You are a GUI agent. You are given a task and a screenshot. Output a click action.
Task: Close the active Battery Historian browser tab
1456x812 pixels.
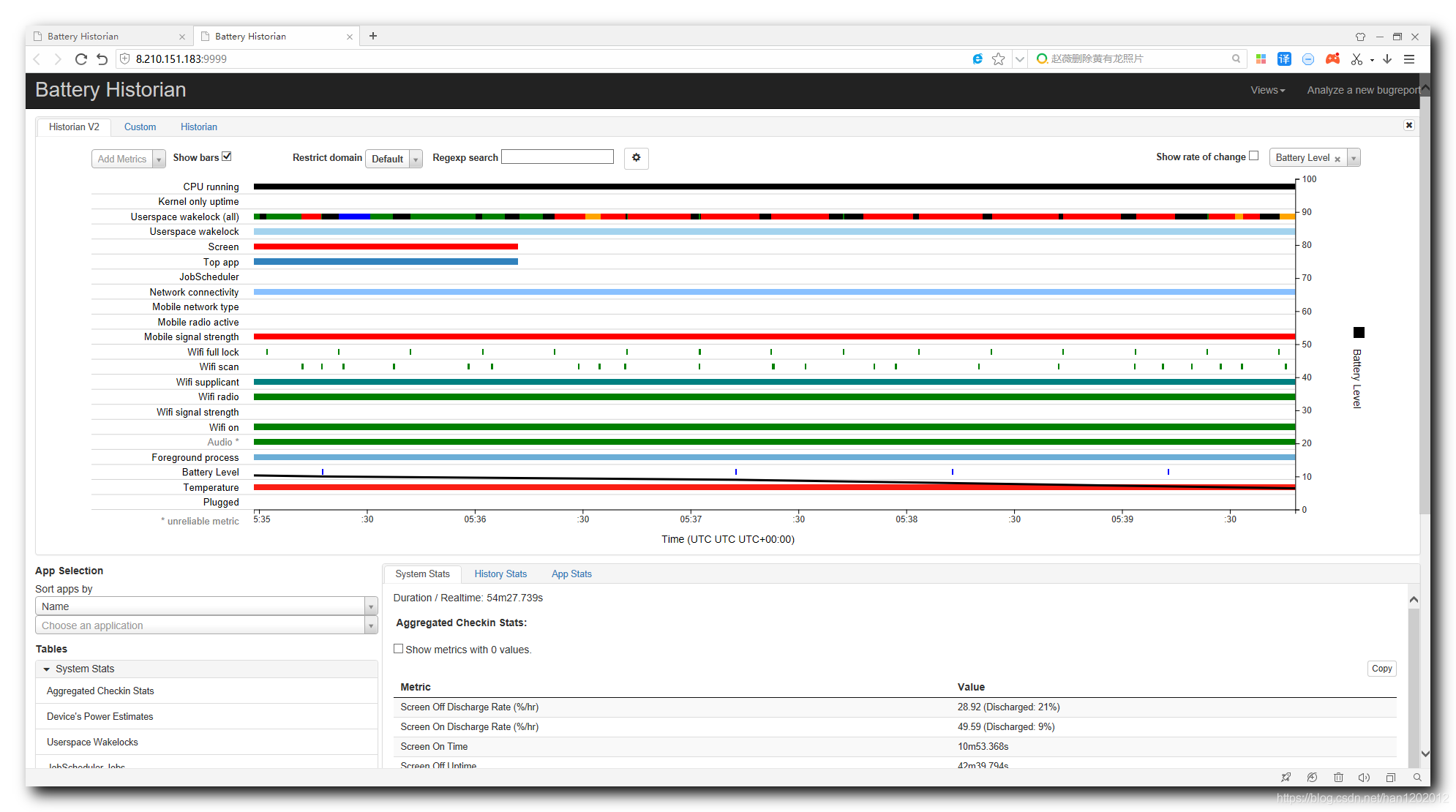350,37
